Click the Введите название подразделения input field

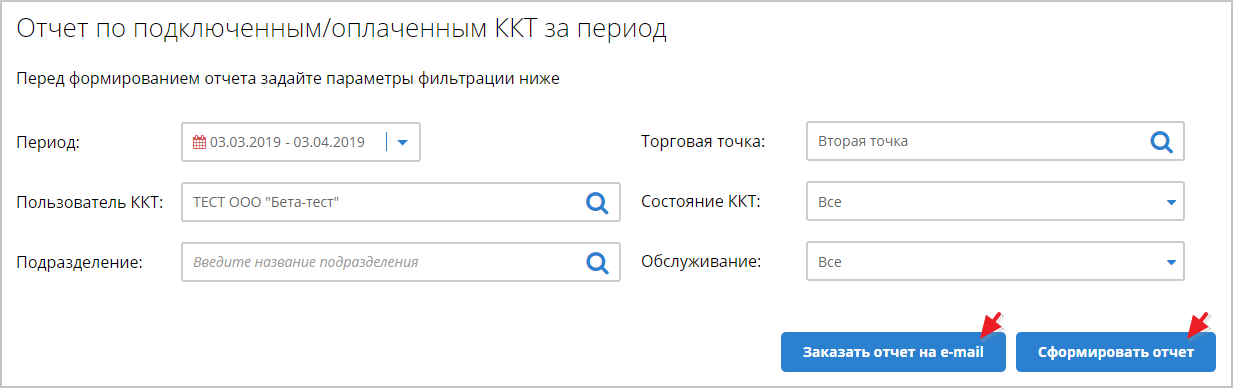(x=401, y=262)
